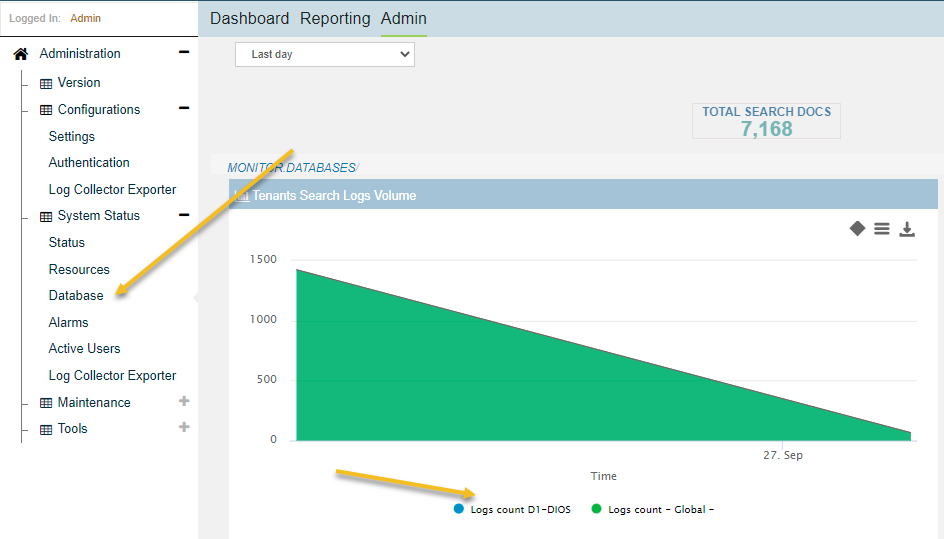Screen dimensions: 944x539
Task: Open the Resources item
Action: (x=79, y=270)
